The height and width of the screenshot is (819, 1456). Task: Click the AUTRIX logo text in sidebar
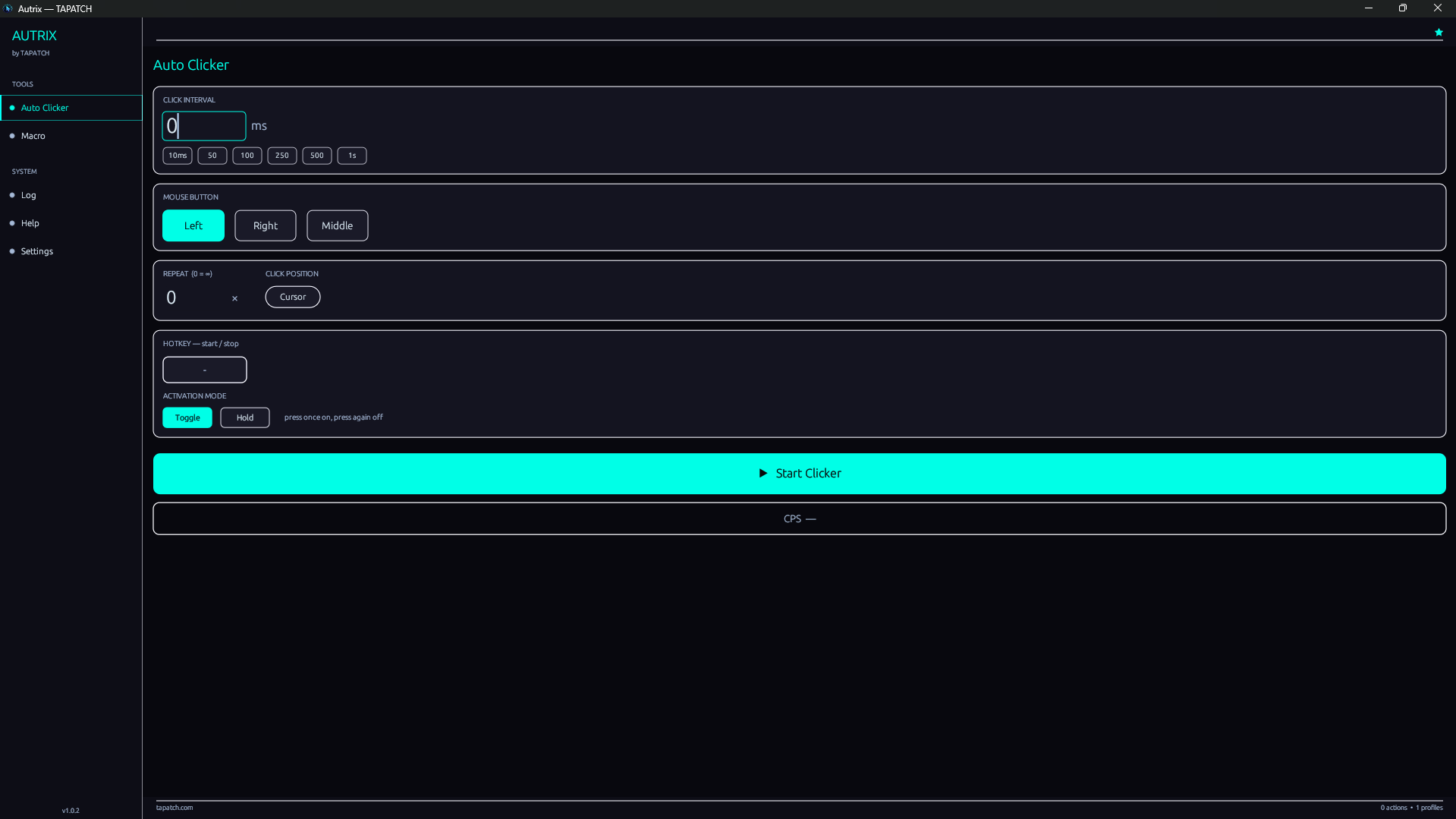click(x=34, y=36)
